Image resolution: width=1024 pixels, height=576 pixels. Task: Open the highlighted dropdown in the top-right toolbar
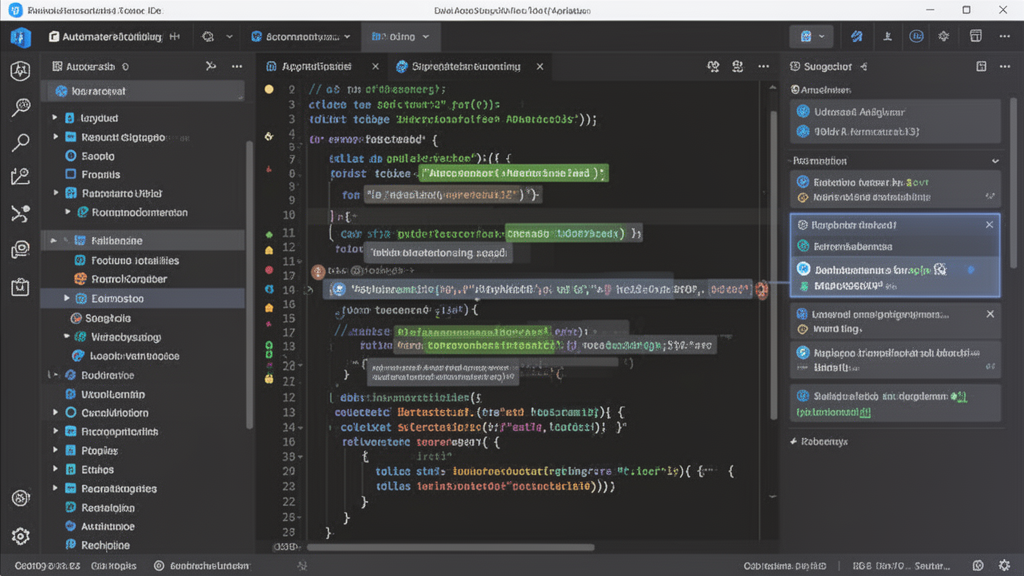pos(810,37)
